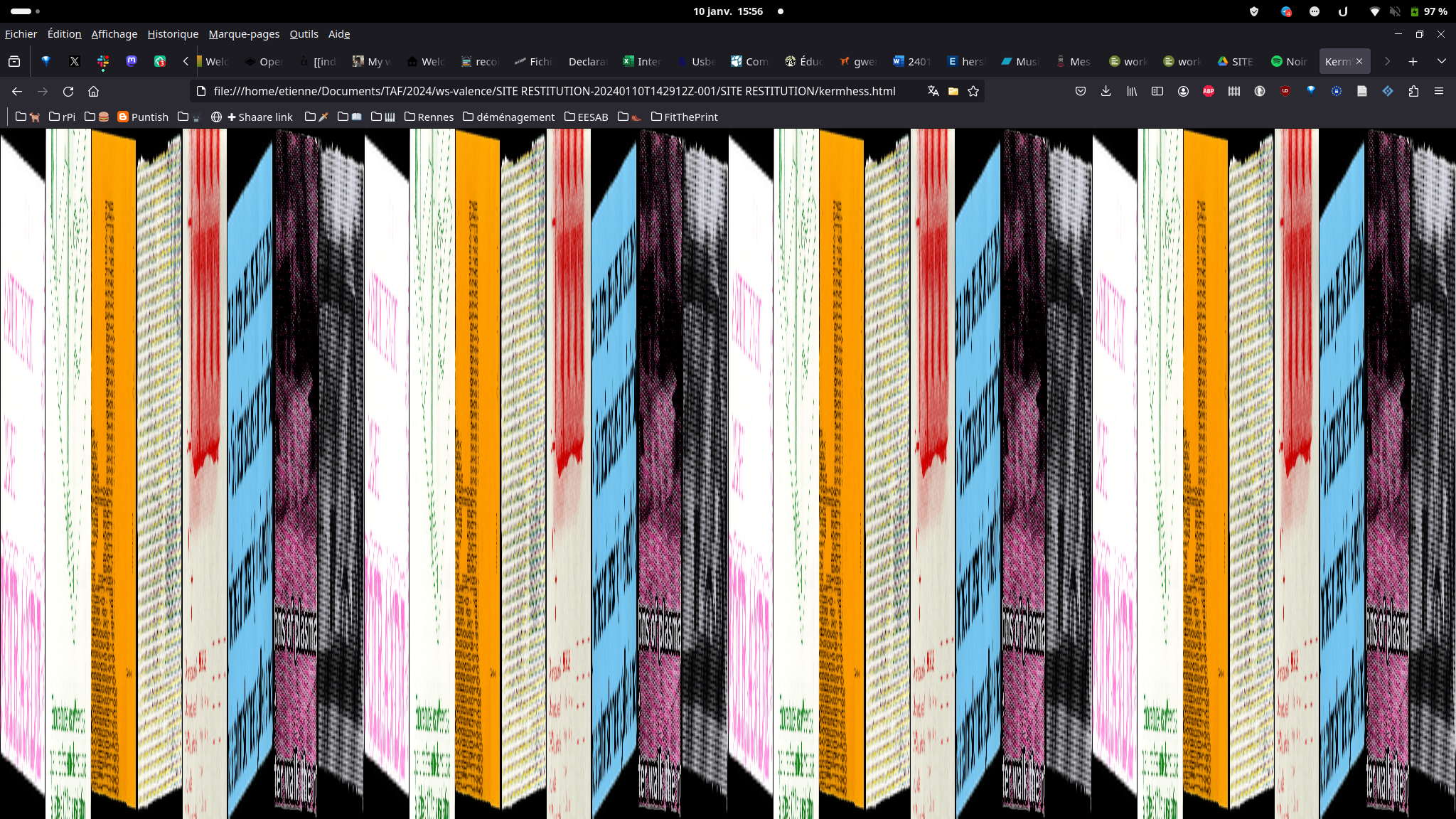
Task: Open the Firefox hamburger application menu
Action: (x=1439, y=91)
